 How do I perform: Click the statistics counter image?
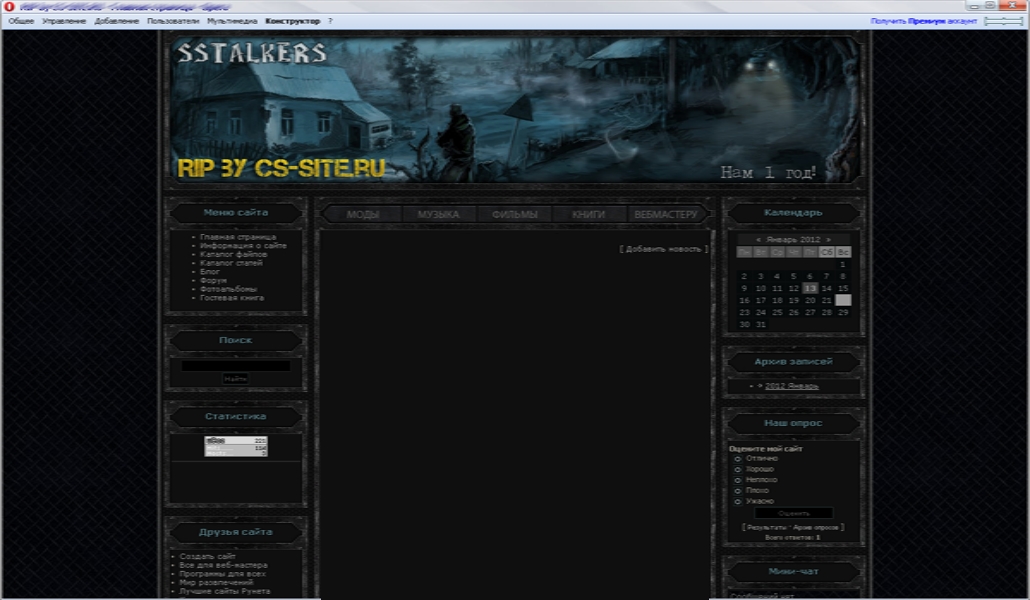tap(236, 446)
